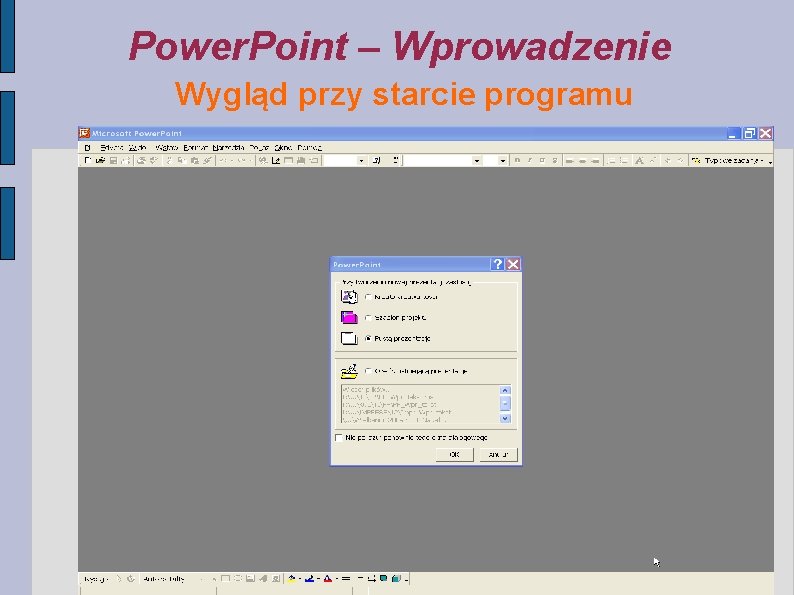Open the Pomoc menu
794x595 pixels.
coord(309,147)
